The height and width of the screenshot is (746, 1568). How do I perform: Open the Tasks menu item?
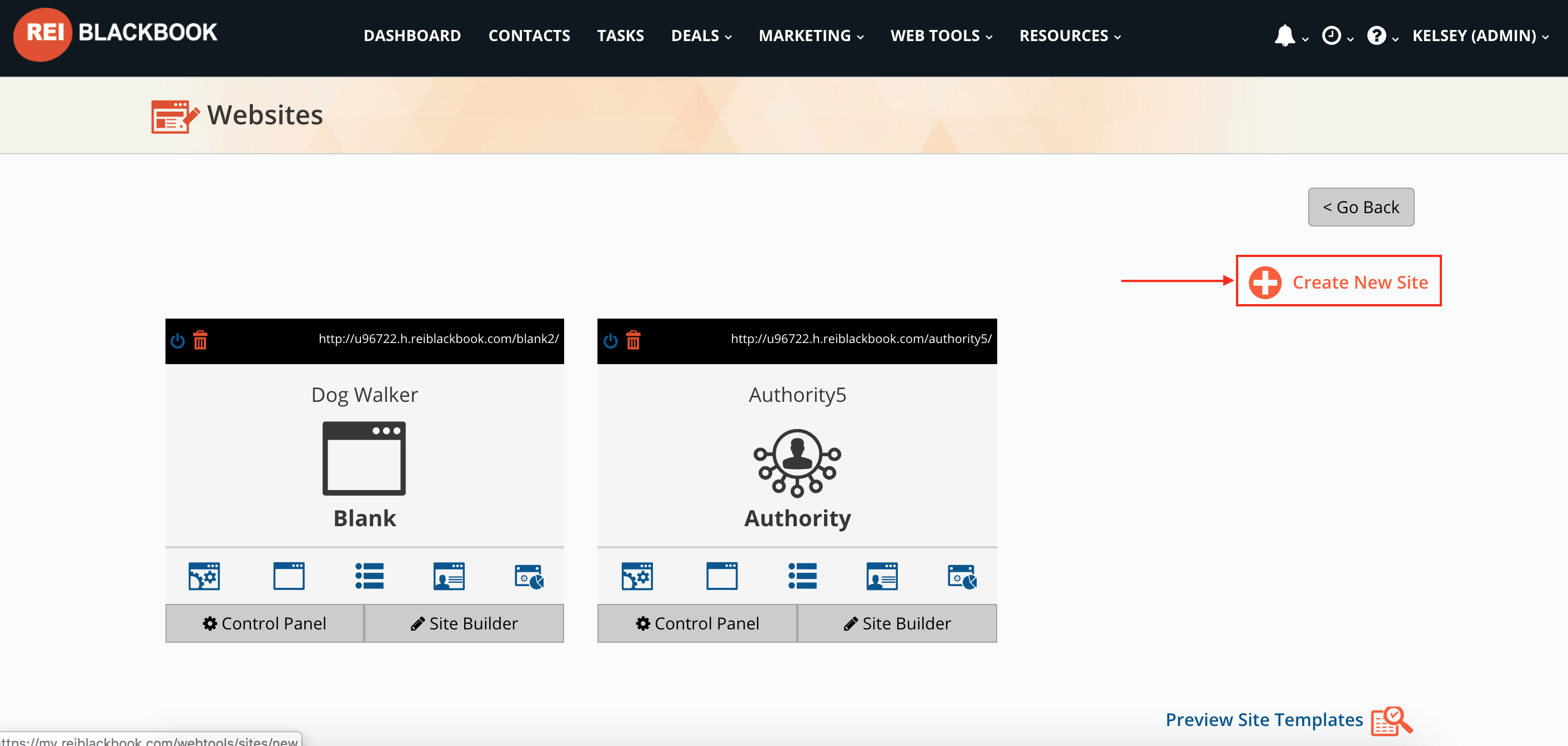[620, 36]
